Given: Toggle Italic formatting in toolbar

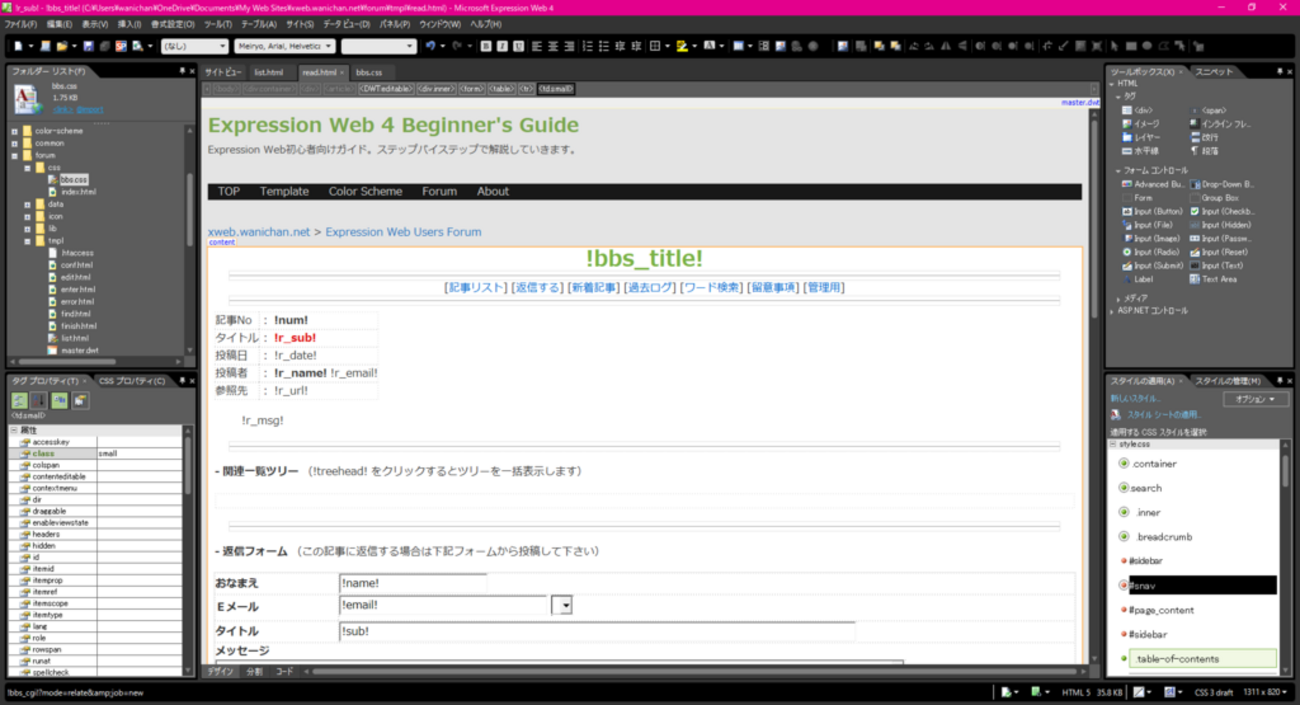Looking at the screenshot, I should [502, 46].
